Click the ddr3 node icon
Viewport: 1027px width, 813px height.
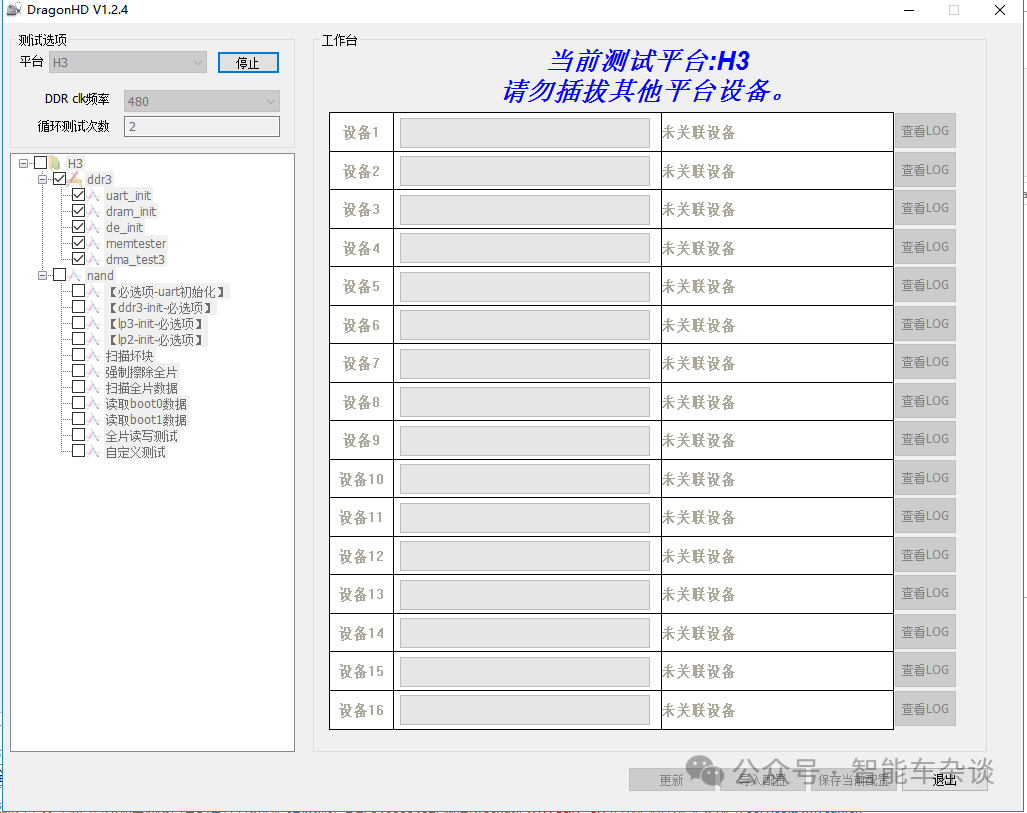tap(75, 179)
